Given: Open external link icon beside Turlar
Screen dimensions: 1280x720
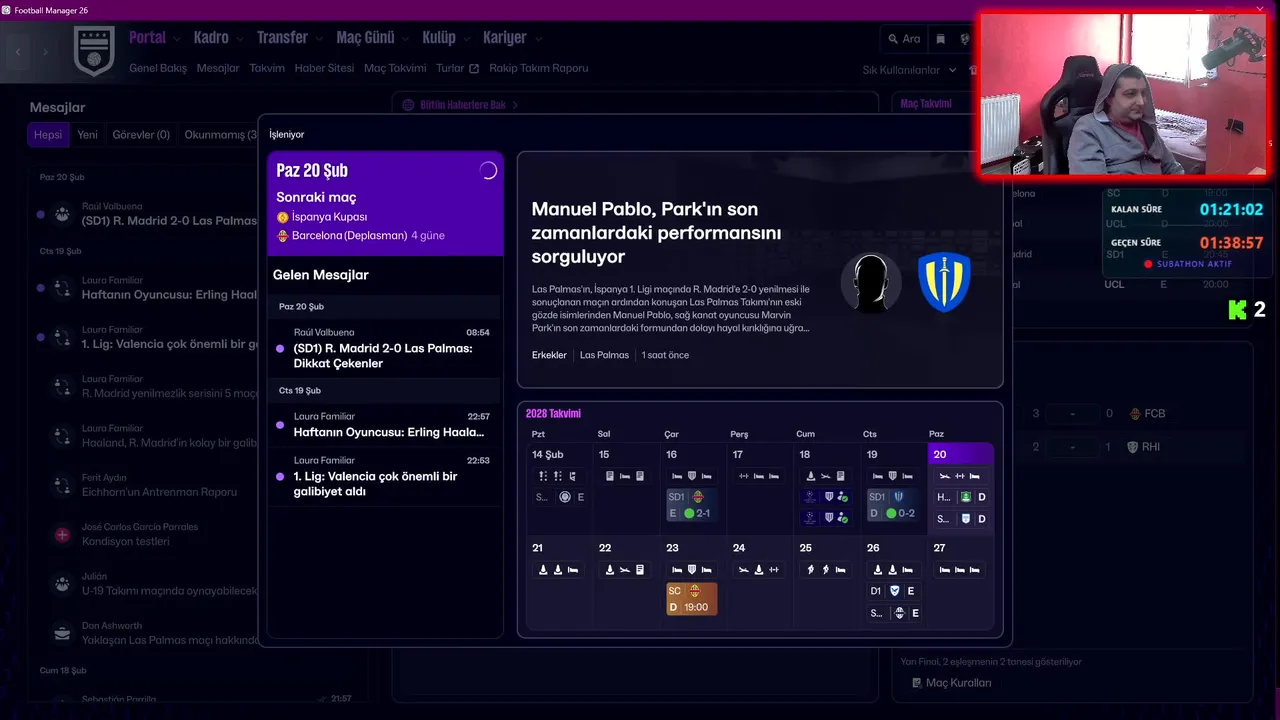Looking at the screenshot, I should click(474, 69).
